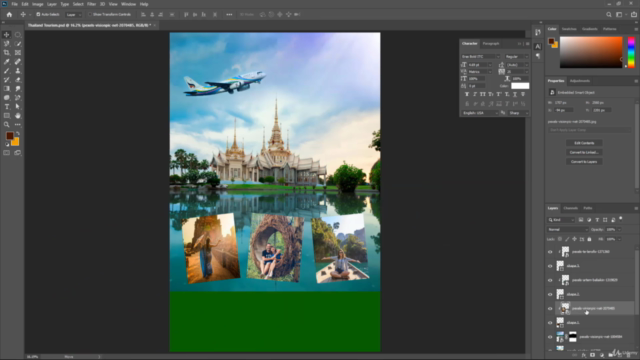640x360 pixels.
Task: Select the Gradient tool
Action: (x=7, y=89)
